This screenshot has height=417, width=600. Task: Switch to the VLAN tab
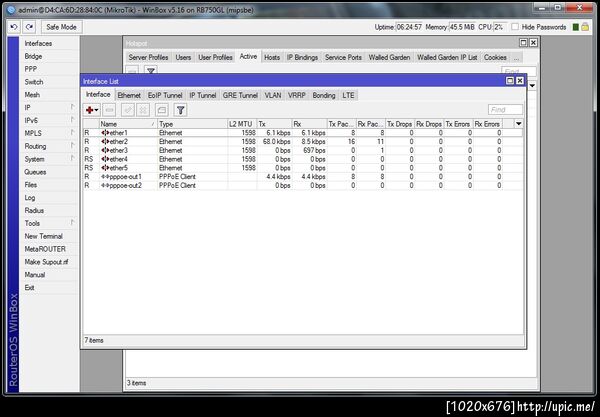tap(273, 95)
